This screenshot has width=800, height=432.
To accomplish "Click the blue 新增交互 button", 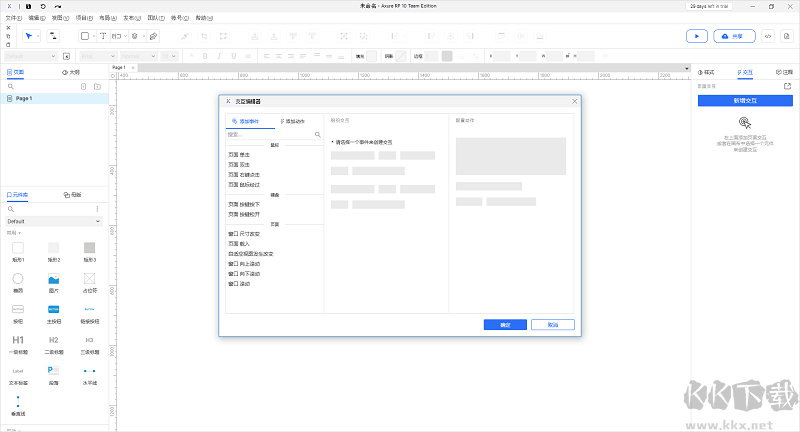I will (746, 101).
